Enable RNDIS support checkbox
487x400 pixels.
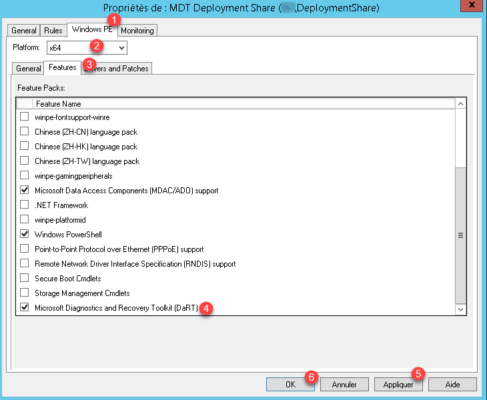pos(24,264)
